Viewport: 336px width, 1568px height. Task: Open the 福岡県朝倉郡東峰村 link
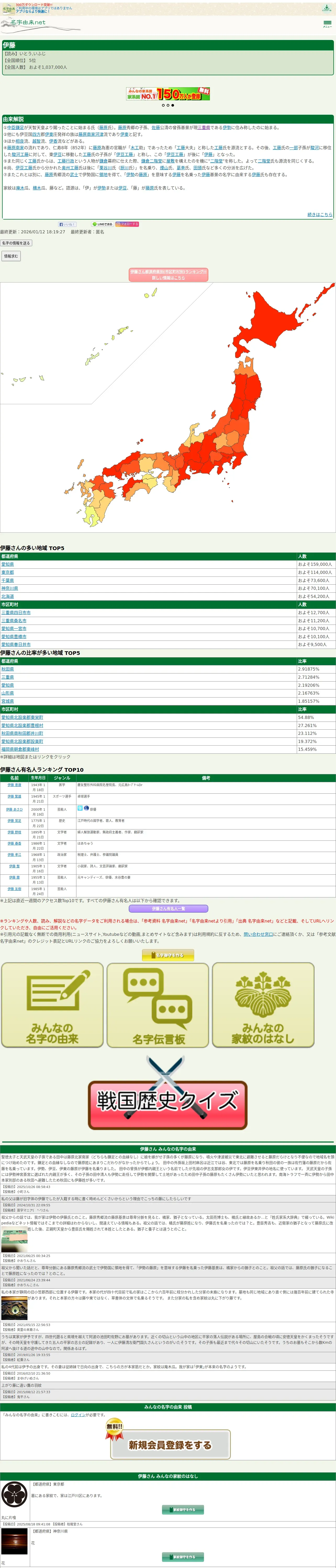coord(20,749)
